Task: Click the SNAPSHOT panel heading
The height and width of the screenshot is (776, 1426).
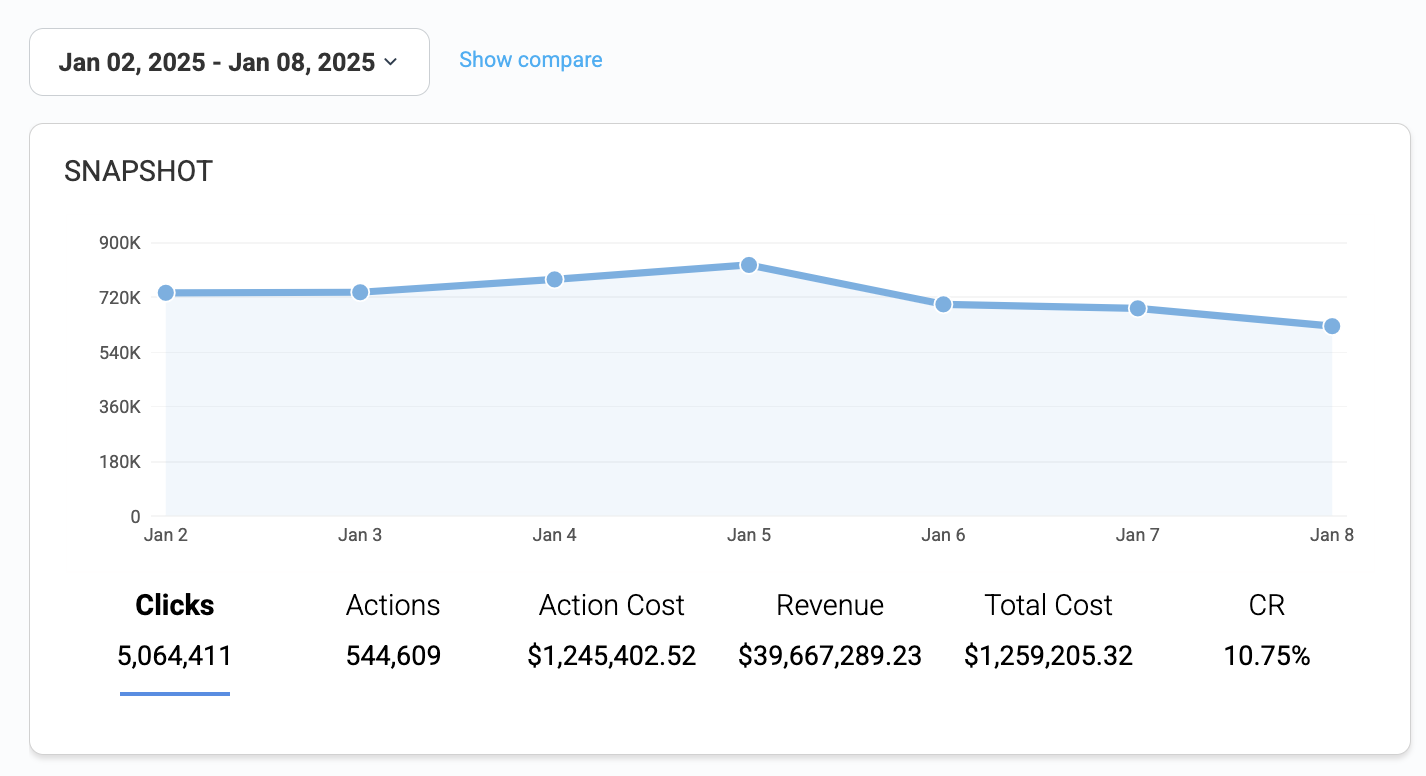Action: click(x=138, y=171)
